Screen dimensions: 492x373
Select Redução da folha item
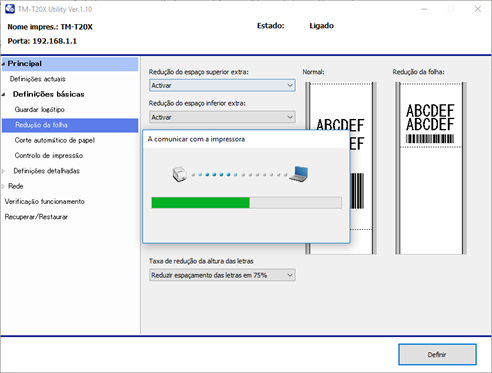70,125
